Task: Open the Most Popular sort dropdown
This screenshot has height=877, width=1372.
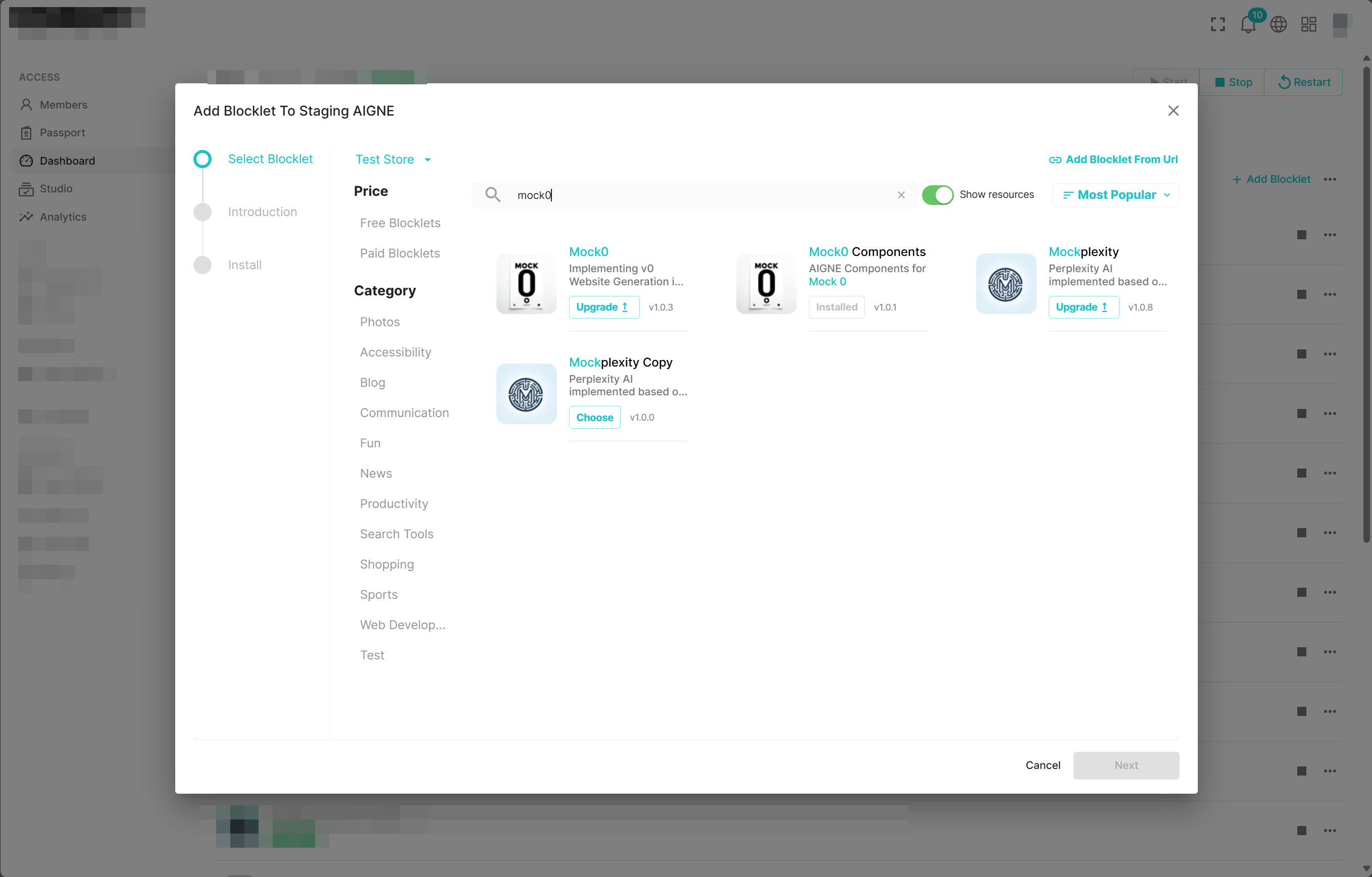Action: tap(1115, 195)
